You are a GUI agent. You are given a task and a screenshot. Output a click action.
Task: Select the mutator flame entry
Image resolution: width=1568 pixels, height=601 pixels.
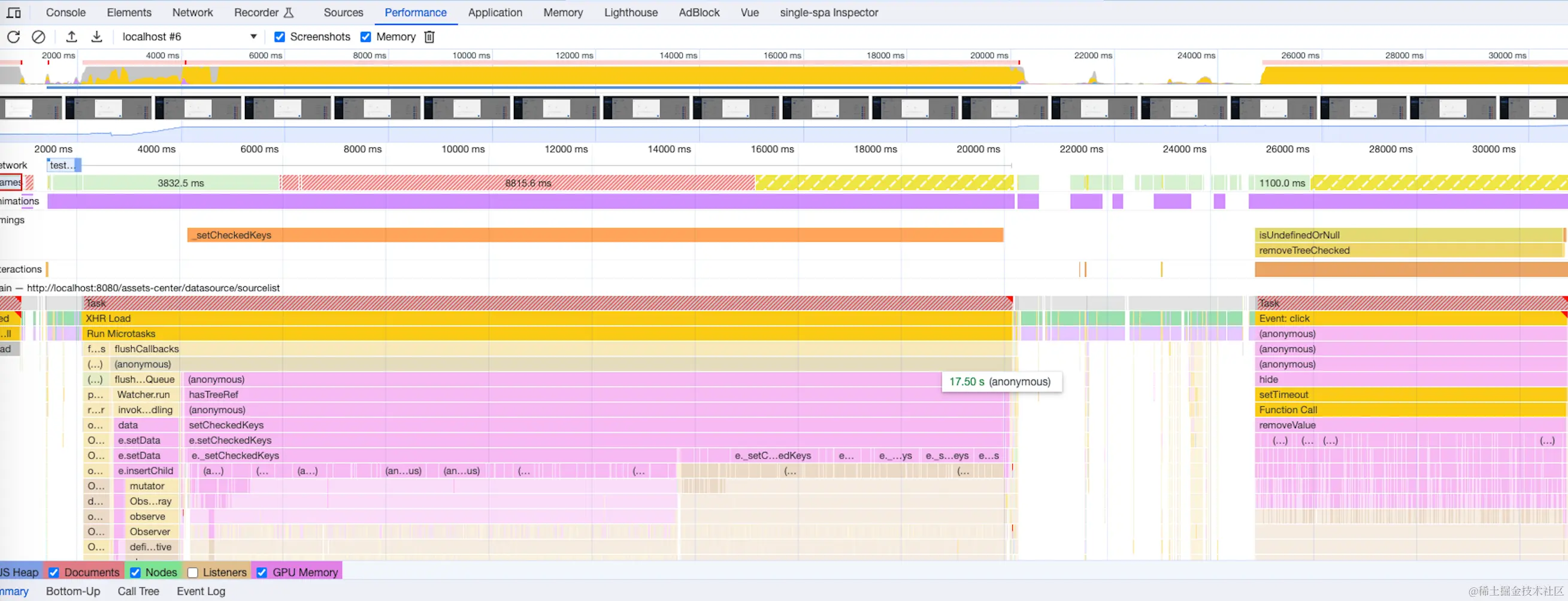152,485
